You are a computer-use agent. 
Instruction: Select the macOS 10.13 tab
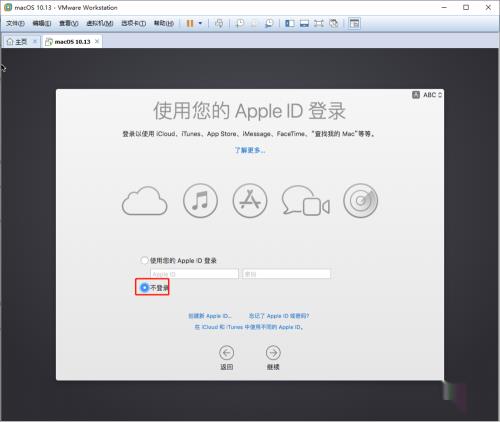(x=72, y=42)
